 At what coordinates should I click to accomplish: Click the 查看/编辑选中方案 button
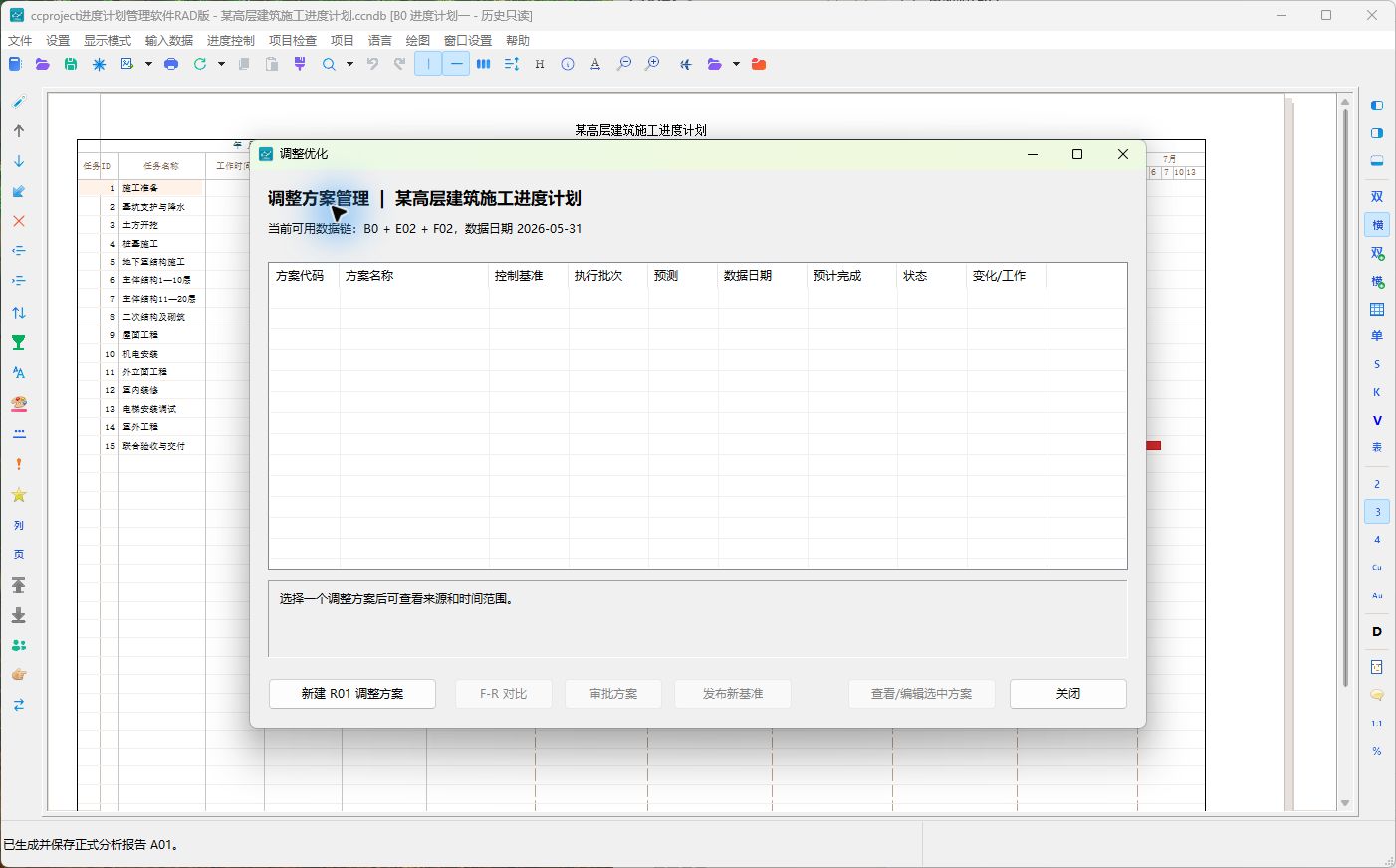[921, 694]
